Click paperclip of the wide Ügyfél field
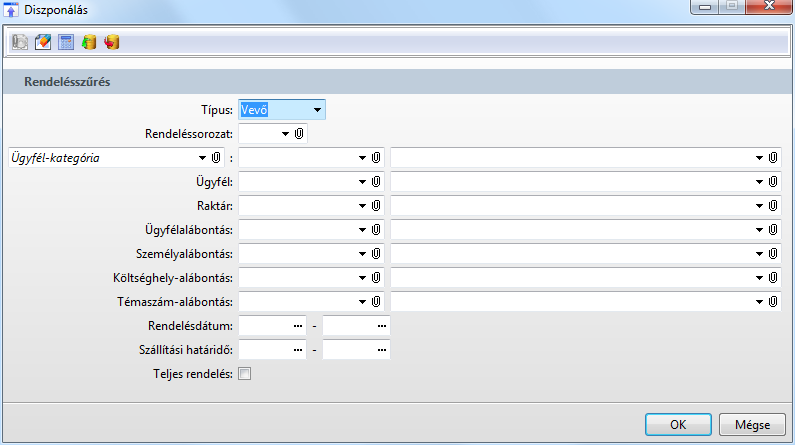795x445 pixels. tap(773, 181)
